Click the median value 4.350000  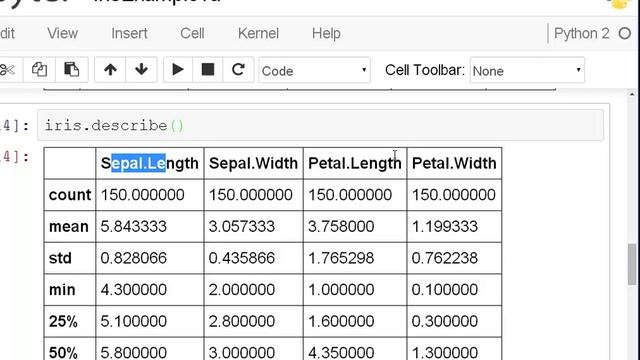coord(341,352)
